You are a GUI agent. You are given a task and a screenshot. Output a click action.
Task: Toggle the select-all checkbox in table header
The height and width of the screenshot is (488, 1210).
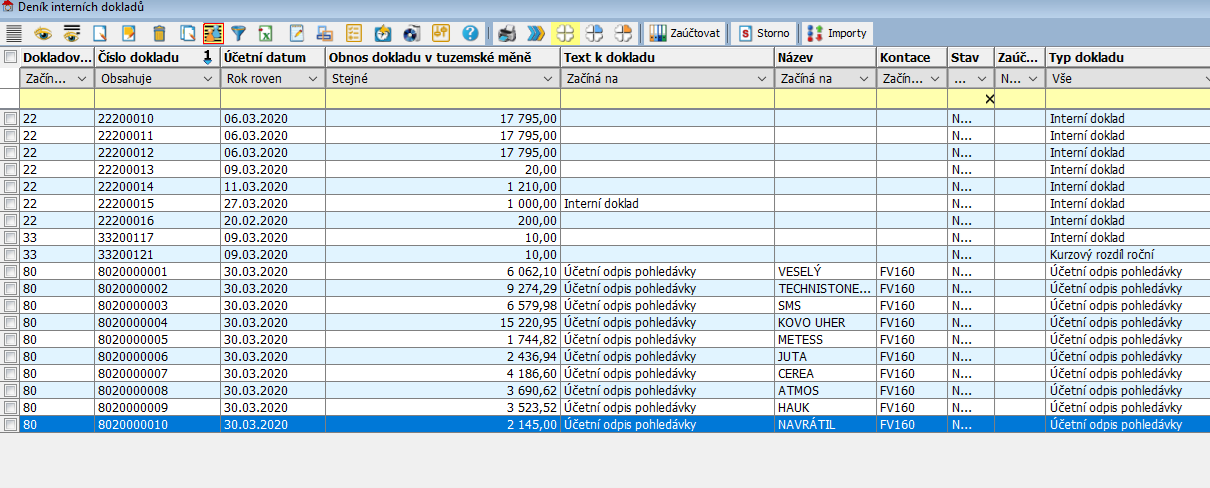(10, 58)
